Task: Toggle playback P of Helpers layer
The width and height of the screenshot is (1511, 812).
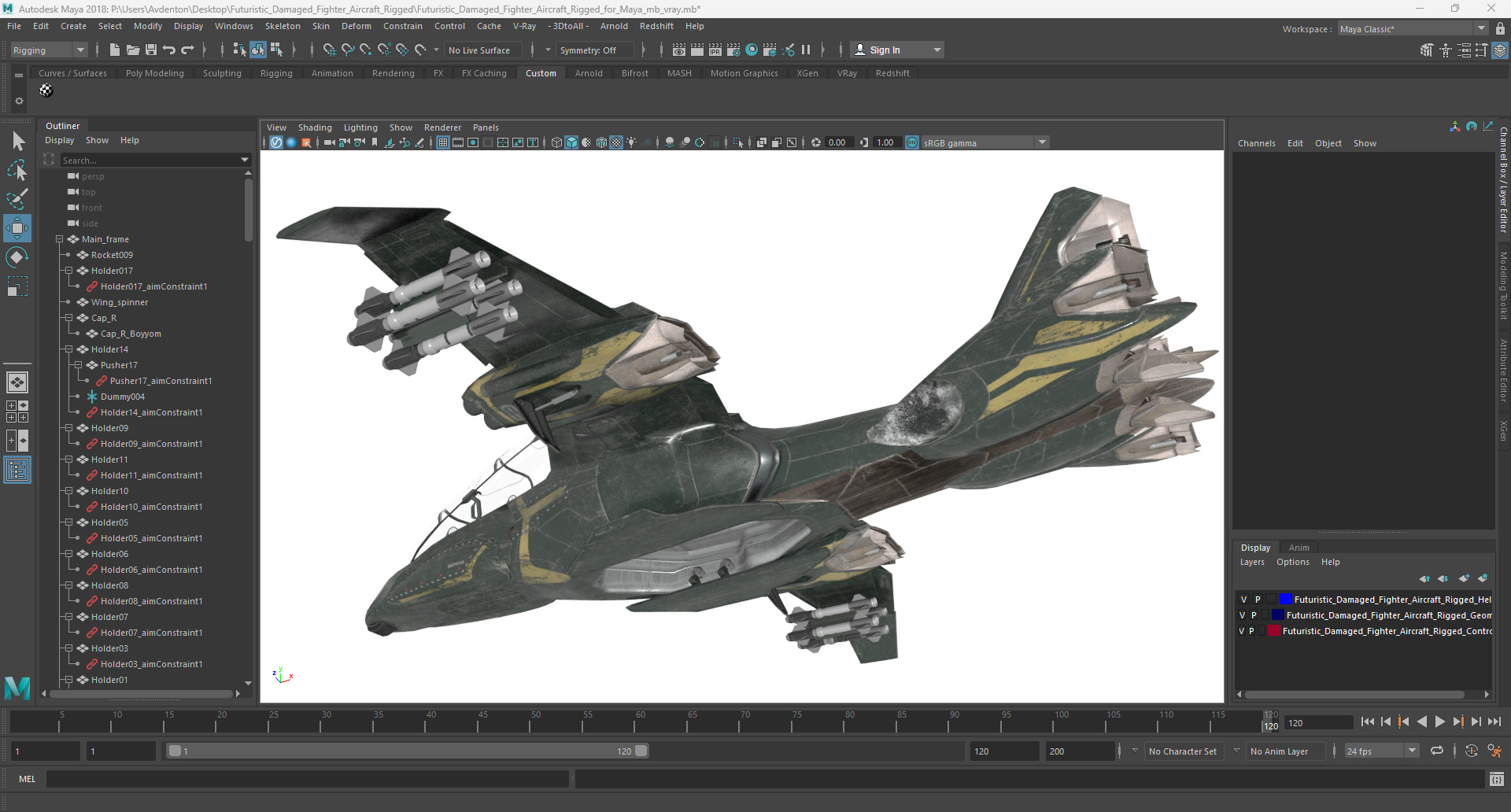Action: coord(1258,600)
